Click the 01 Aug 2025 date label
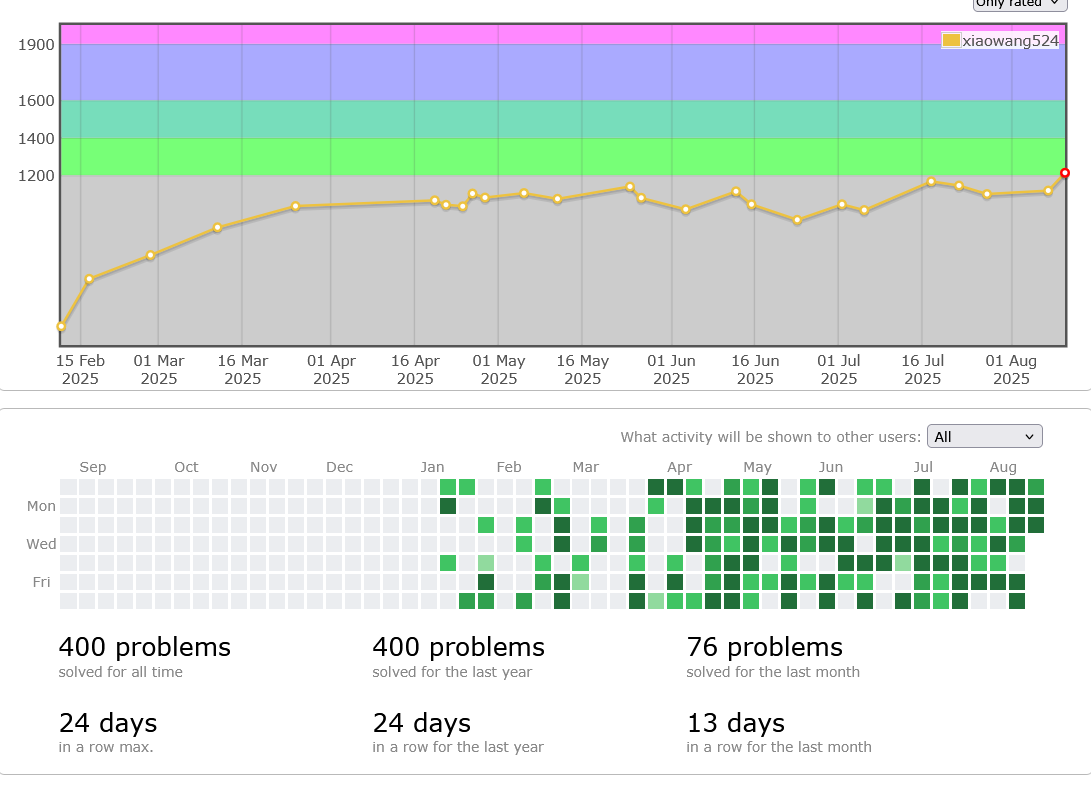Screen dimensions: 1091x792 1011,370
